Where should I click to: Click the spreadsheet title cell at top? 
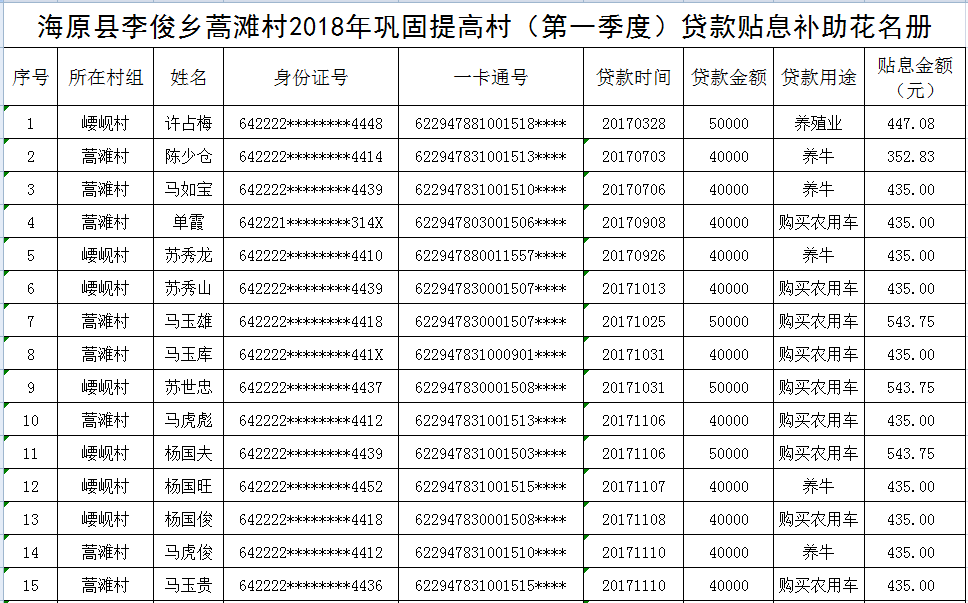484,26
